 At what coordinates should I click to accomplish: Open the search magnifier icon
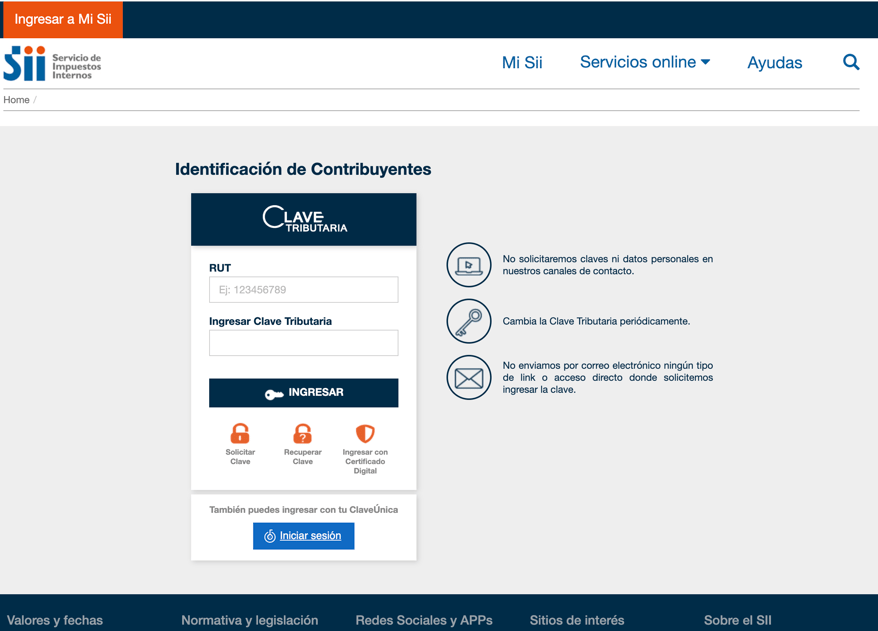(x=851, y=62)
